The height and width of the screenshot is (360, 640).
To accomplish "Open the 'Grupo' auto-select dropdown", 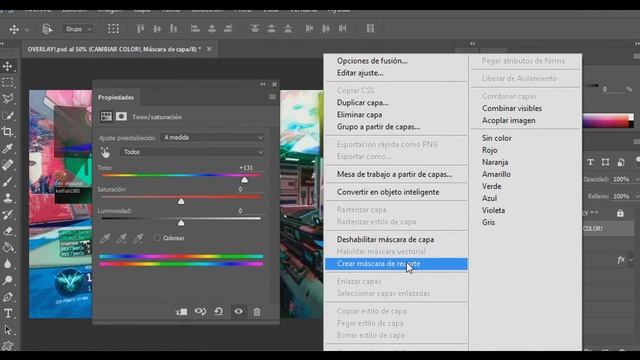I will click(78, 29).
